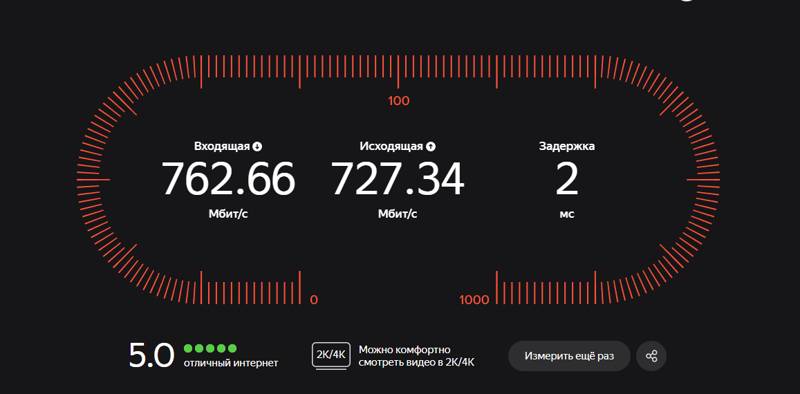
Task: Run test again with Измерить ещё раз
Action: (569, 356)
